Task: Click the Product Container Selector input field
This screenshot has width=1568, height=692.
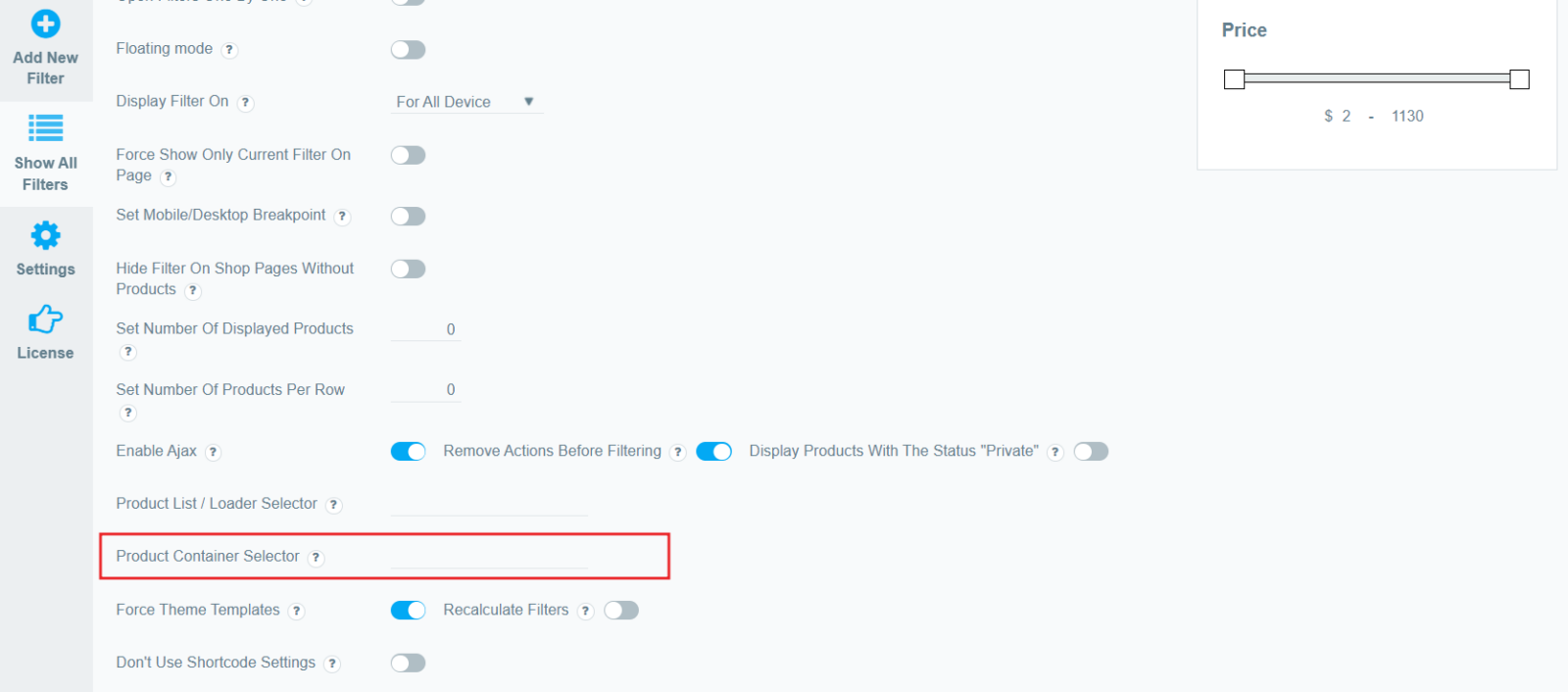Action: [x=489, y=557]
